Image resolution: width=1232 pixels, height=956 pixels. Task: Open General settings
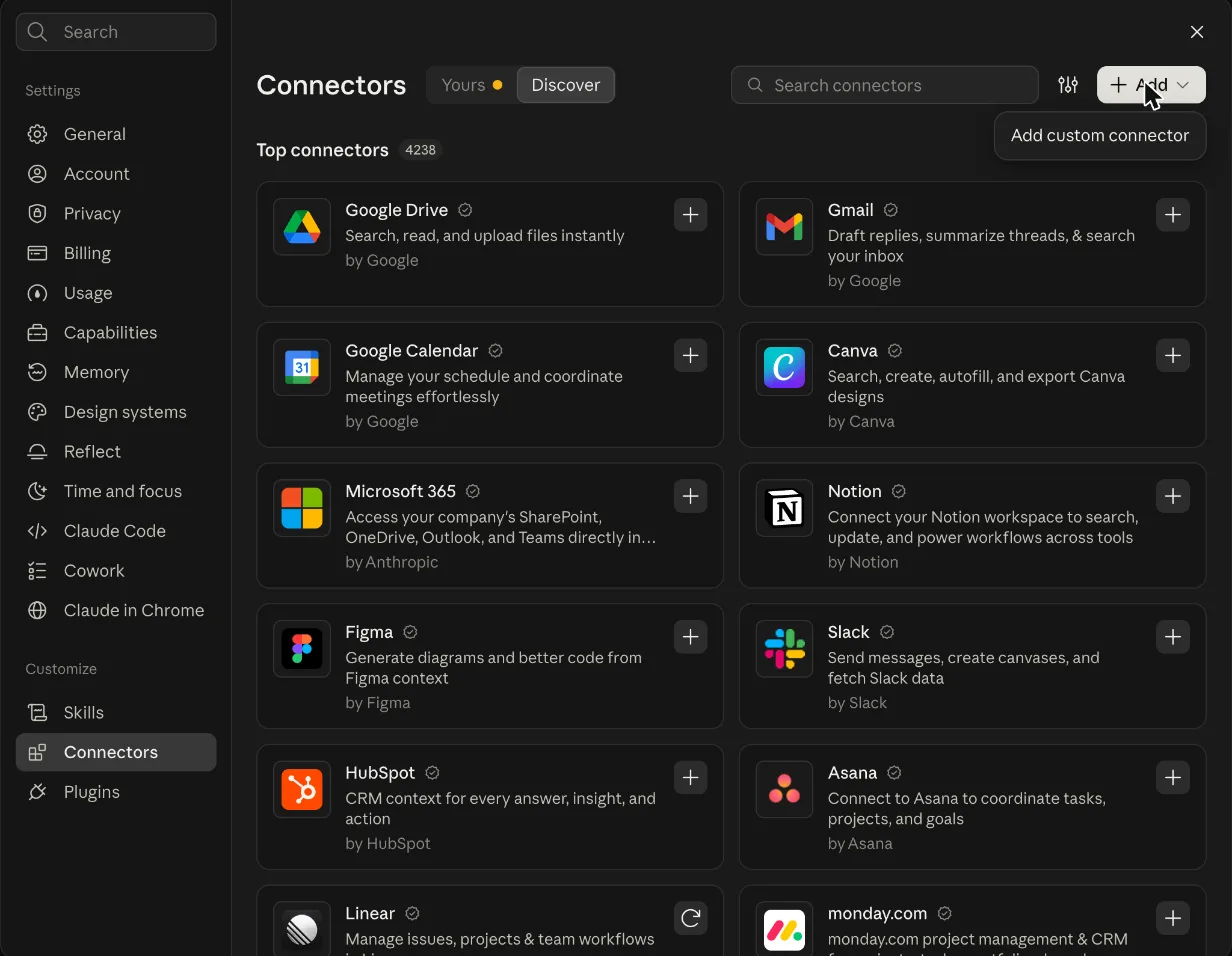click(116, 134)
